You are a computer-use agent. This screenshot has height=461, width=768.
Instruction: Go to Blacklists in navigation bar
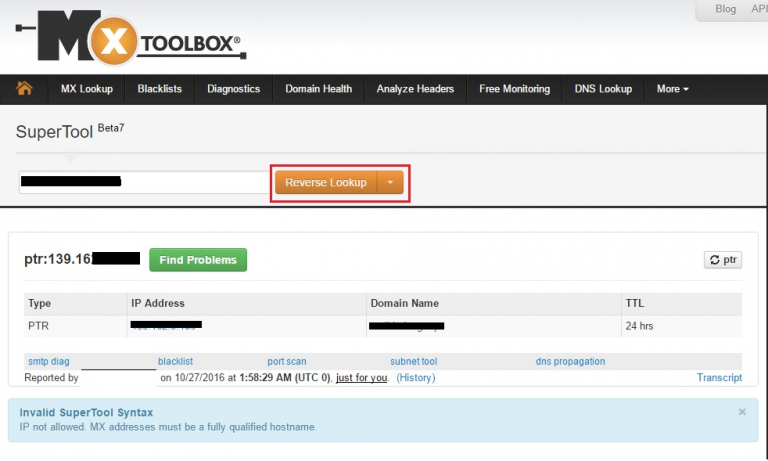(x=160, y=89)
